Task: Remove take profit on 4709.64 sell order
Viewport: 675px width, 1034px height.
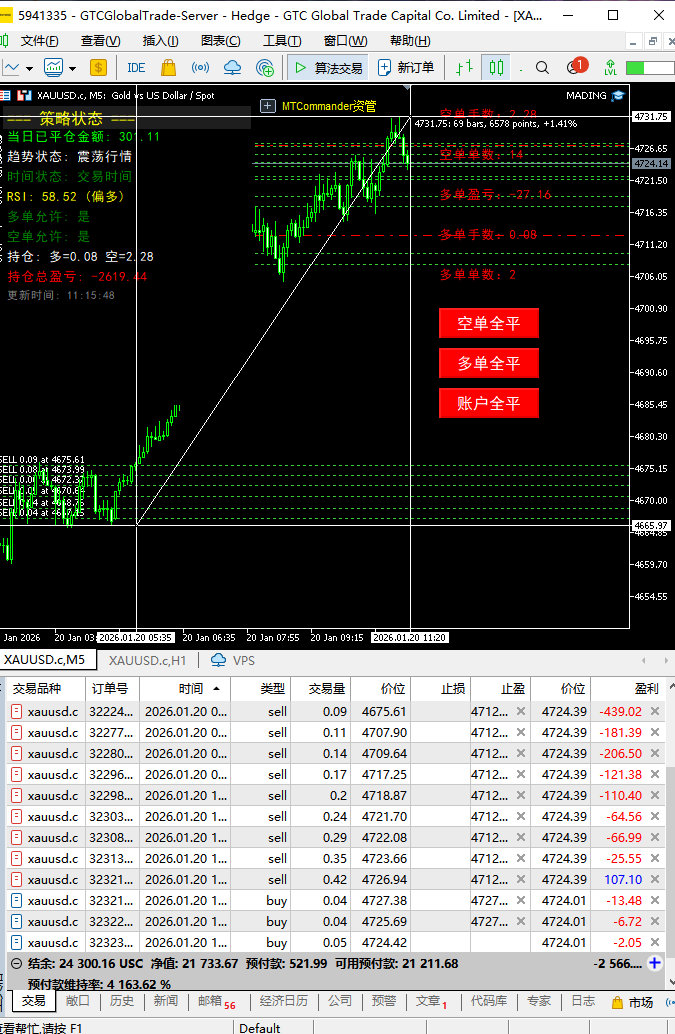Action: tap(521, 753)
